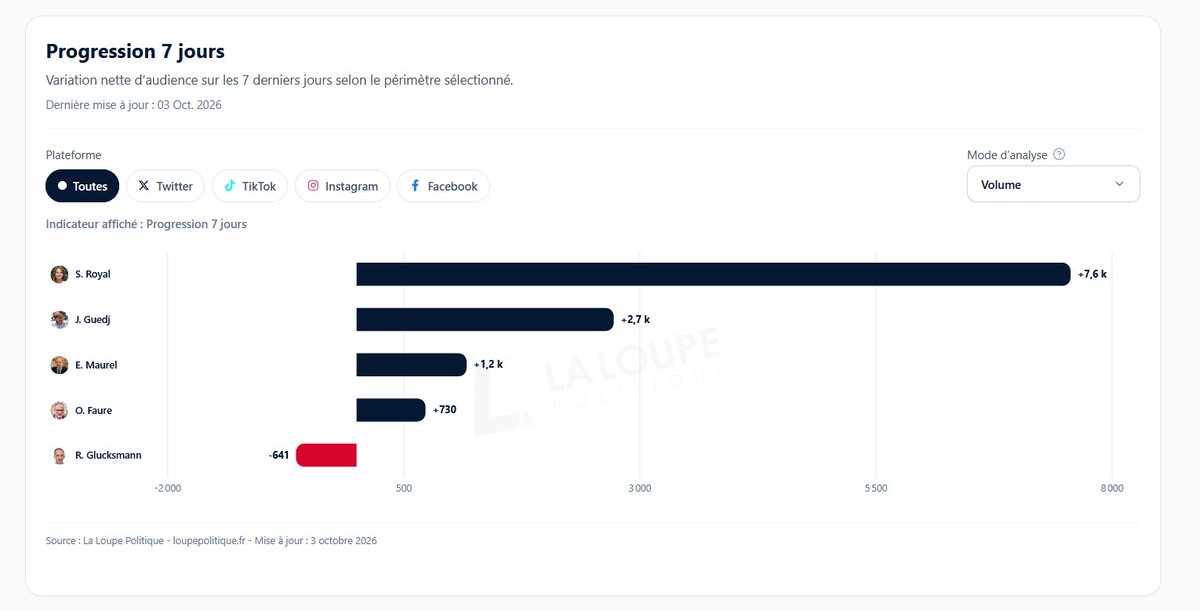
Task: Click the Progression 7 jours heading
Action: 136,51
